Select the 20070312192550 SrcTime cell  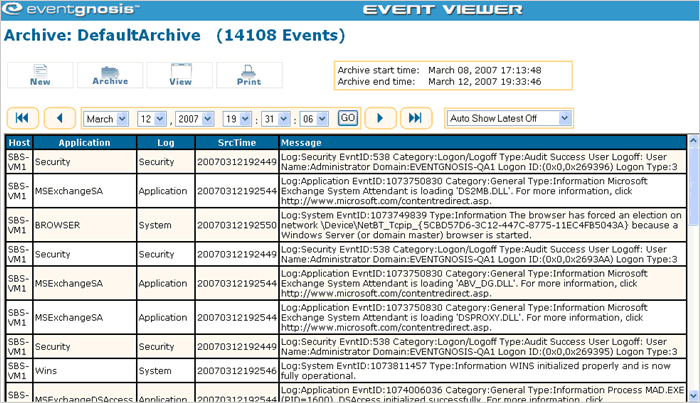tap(237, 225)
